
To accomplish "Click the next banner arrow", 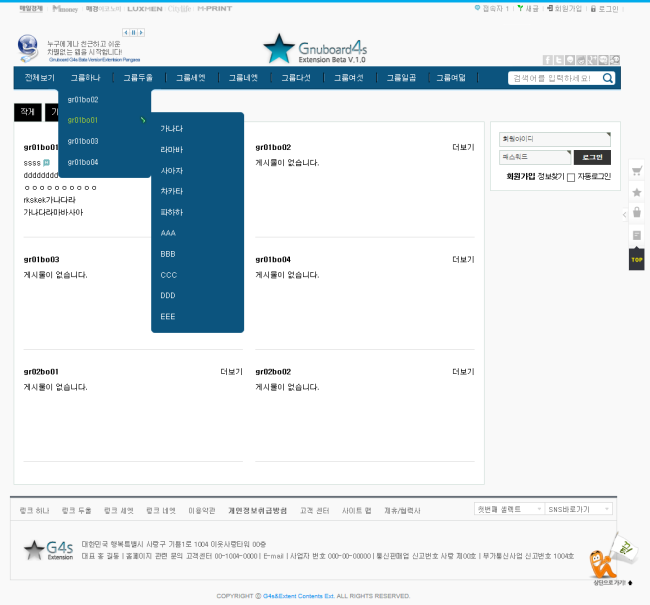I will 141,32.
